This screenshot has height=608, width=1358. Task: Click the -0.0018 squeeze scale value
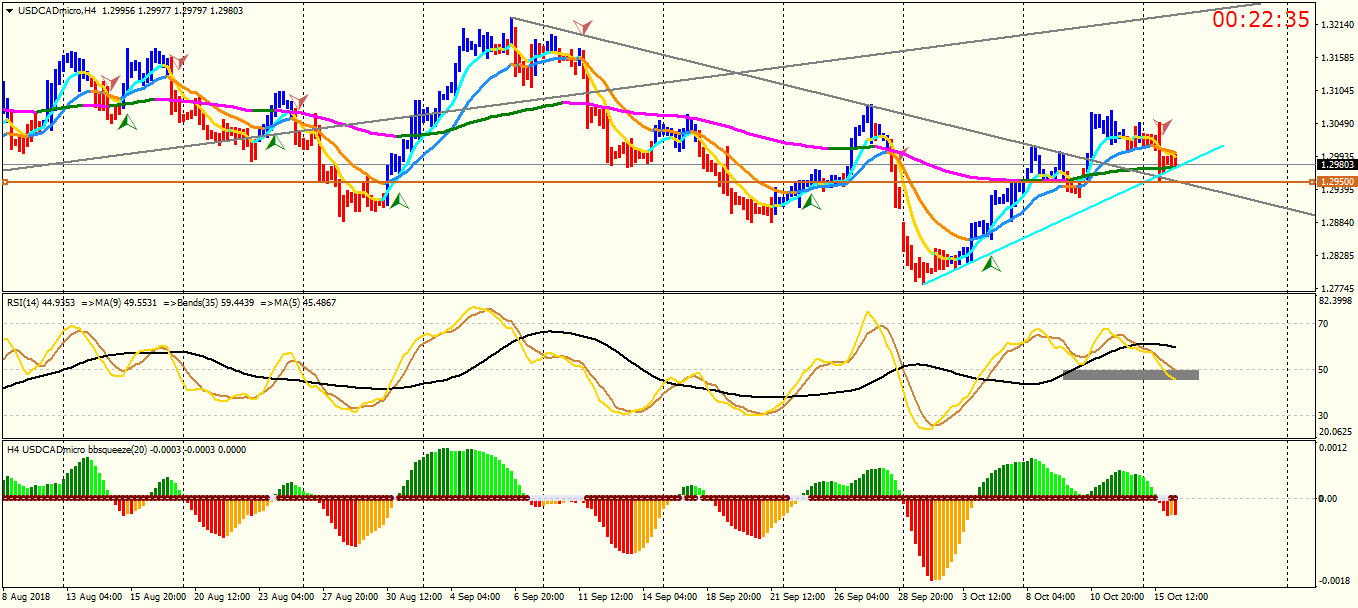point(1333,581)
